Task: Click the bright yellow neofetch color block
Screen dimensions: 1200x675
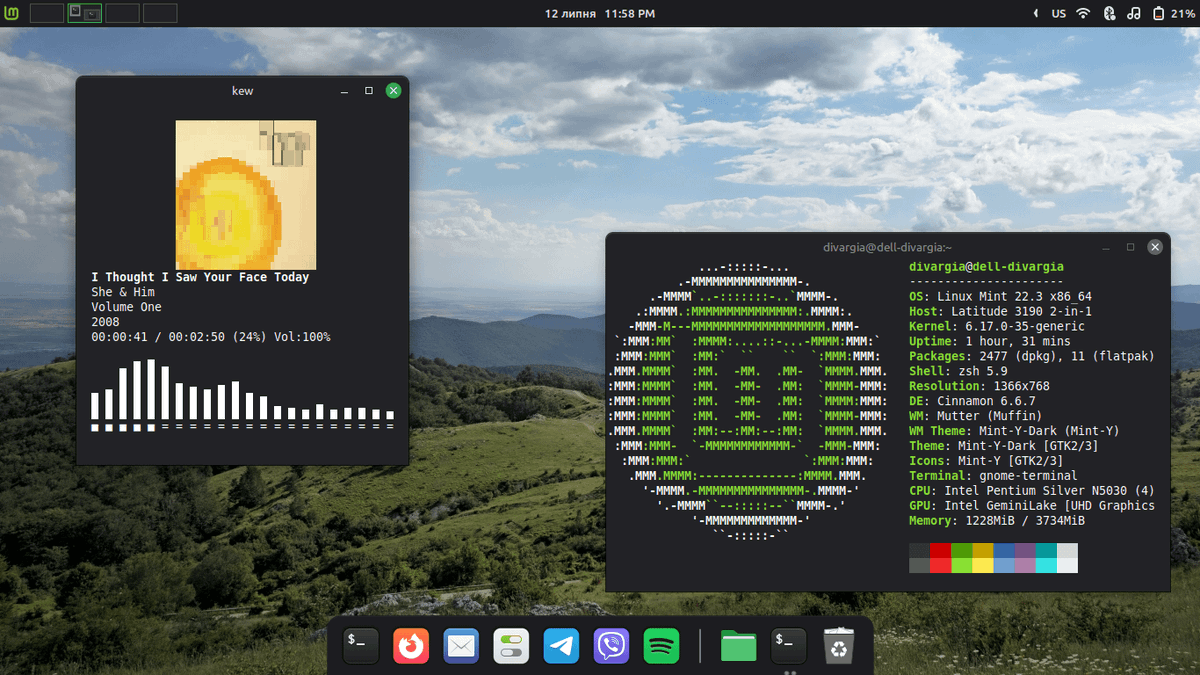Action: pyautogui.click(x=982, y=566)
